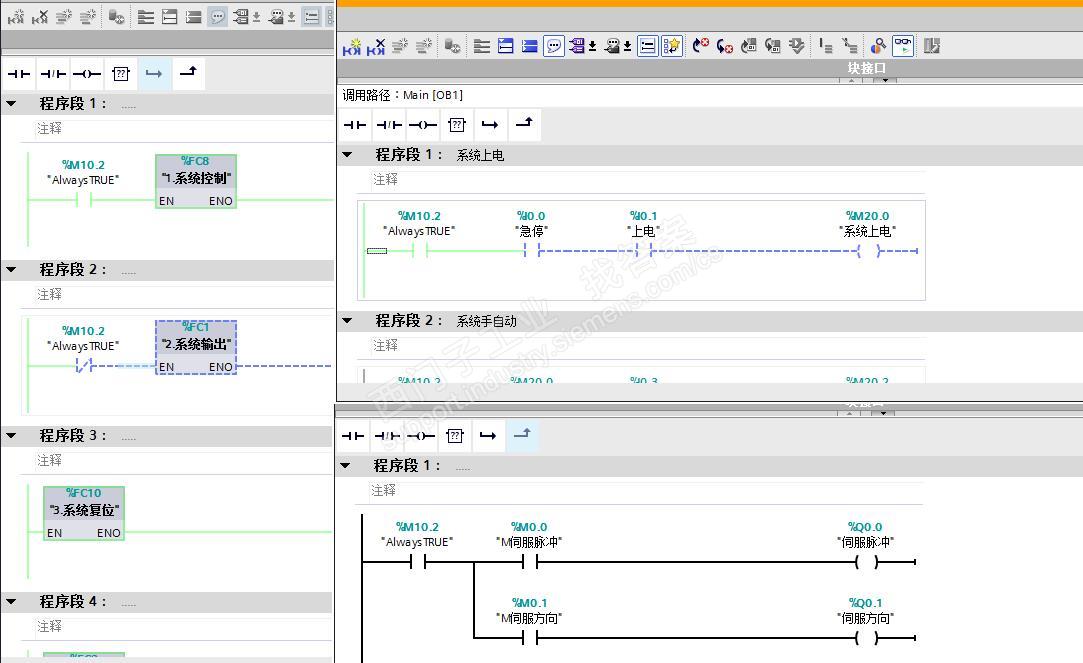Image resolution: width=1083 pixels, height=663 pixels.
Task: Select normally closed contact in upper-right LAD bar
Action: coord(389,125)
